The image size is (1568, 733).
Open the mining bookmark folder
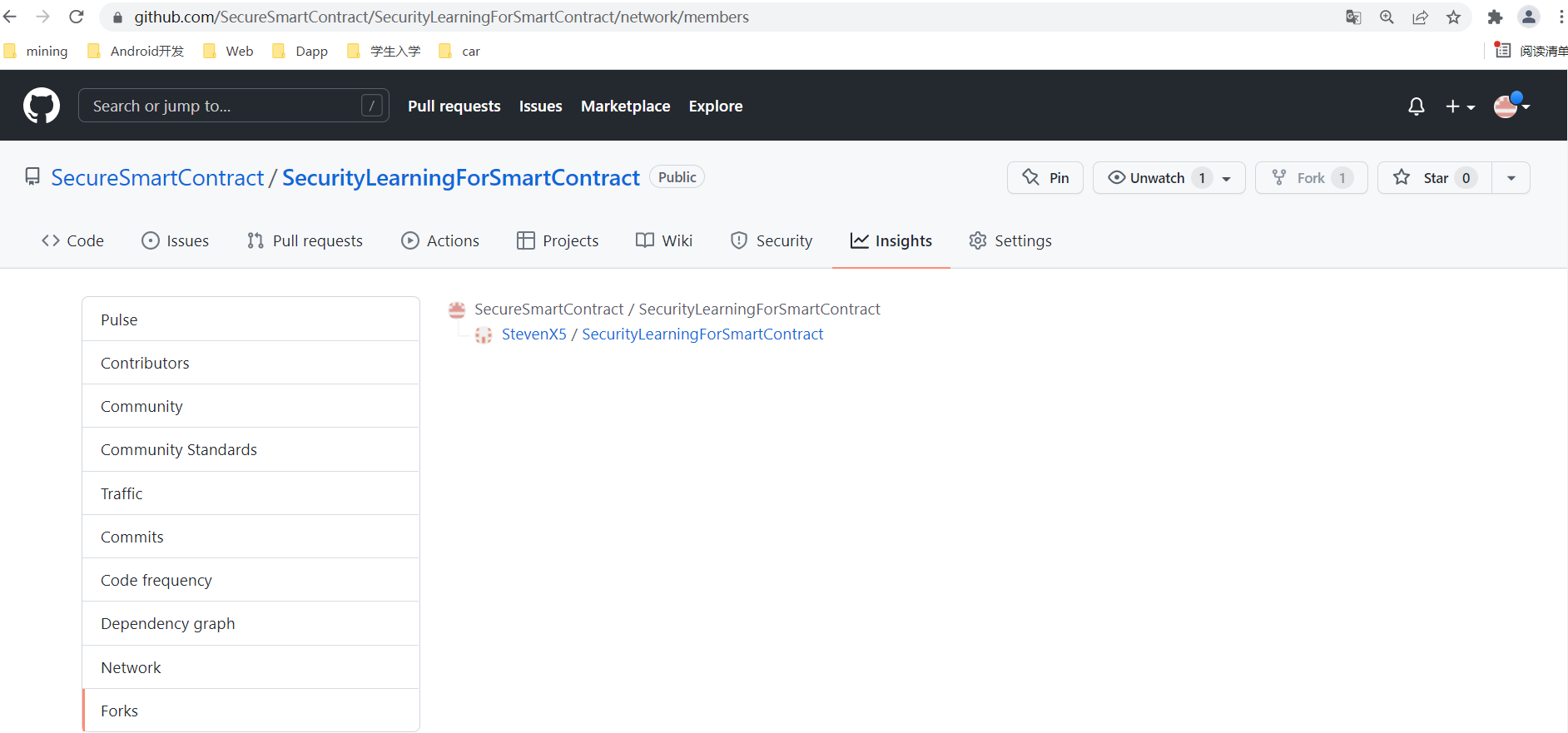tap(36, 51)
